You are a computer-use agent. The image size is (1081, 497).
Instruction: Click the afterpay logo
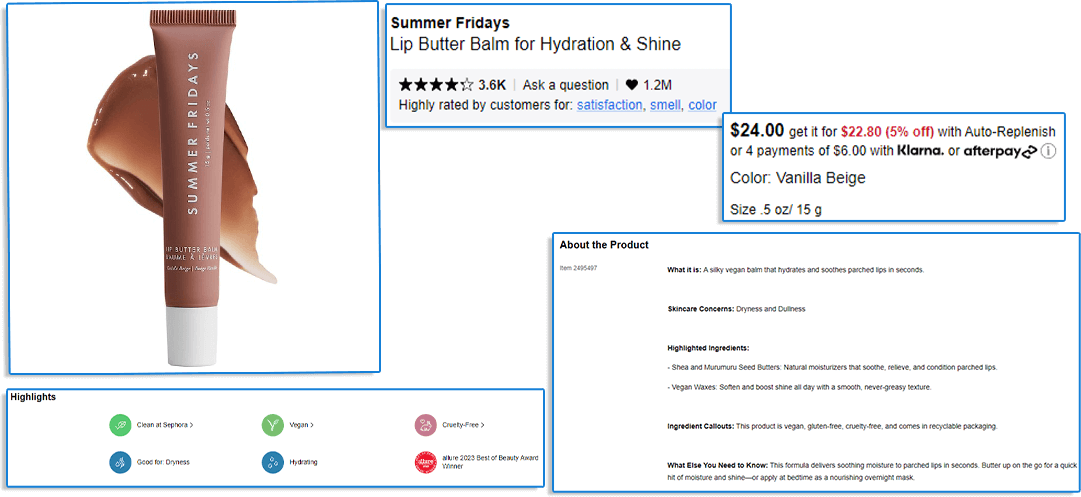(1000, 151)
